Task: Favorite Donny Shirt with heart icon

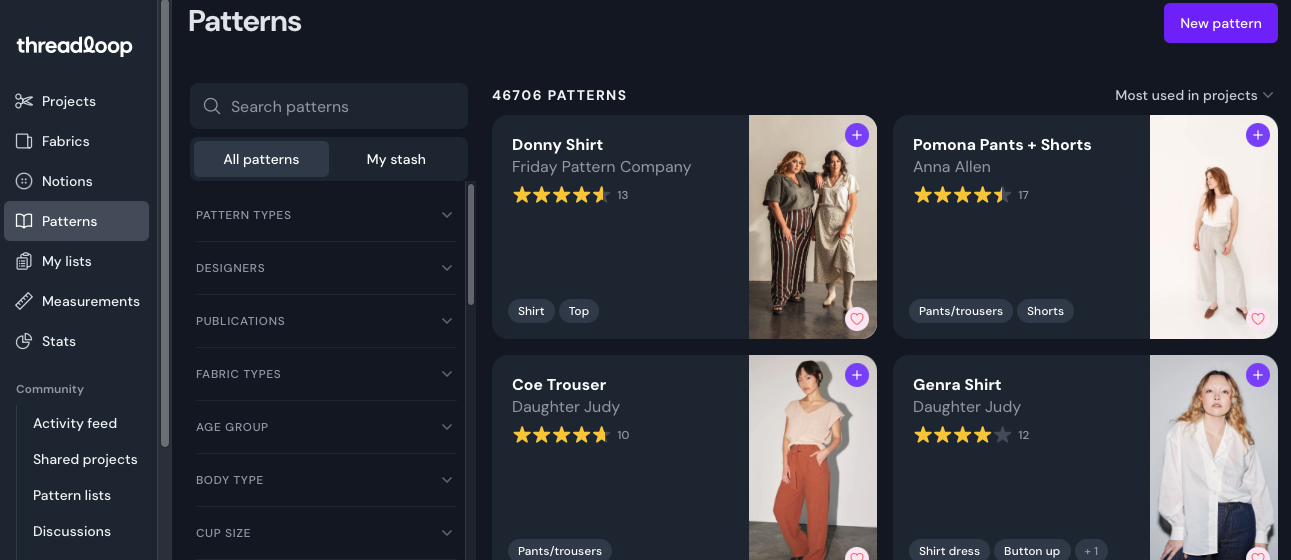Action: click(856, 319)
